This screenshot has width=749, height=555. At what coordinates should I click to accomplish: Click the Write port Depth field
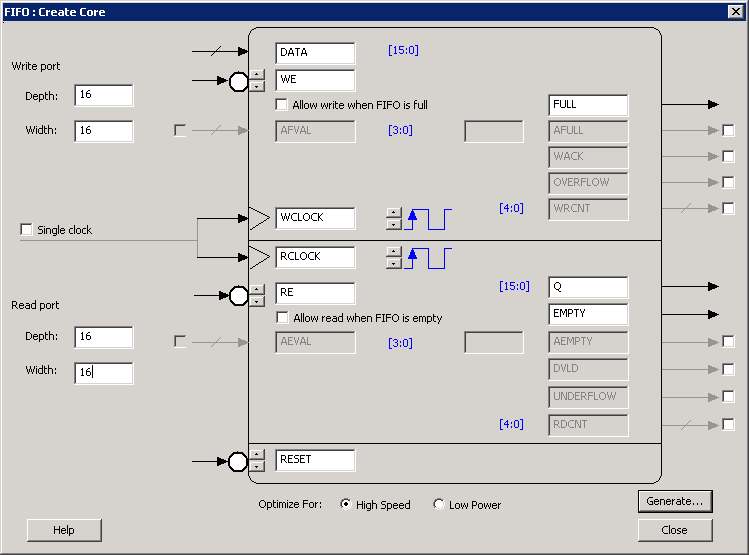pyautogui.click(x=104, y=95)
